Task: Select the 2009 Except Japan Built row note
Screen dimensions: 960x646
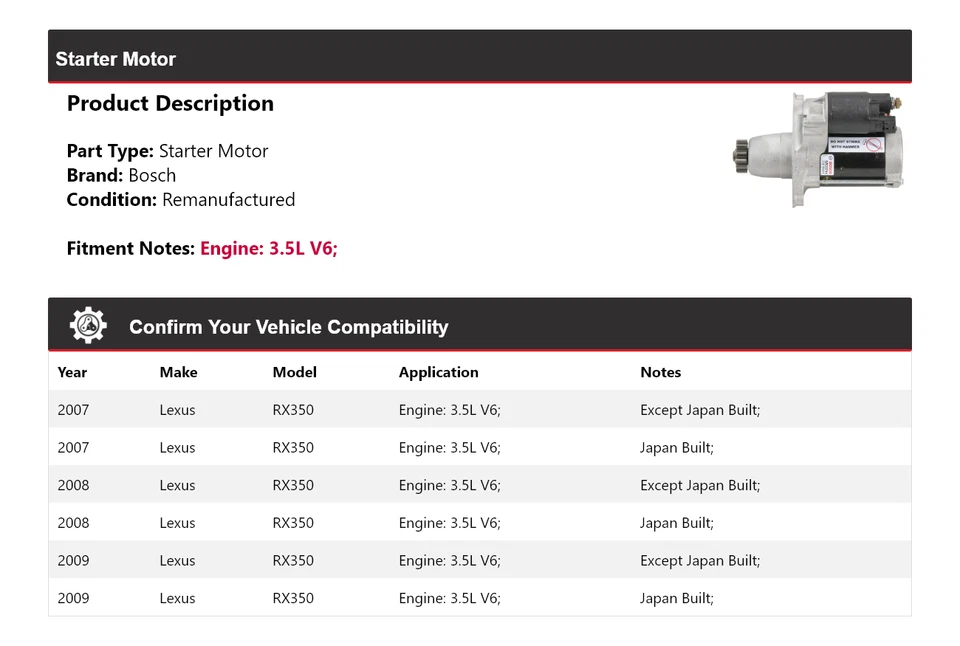Action: [700, 561]
